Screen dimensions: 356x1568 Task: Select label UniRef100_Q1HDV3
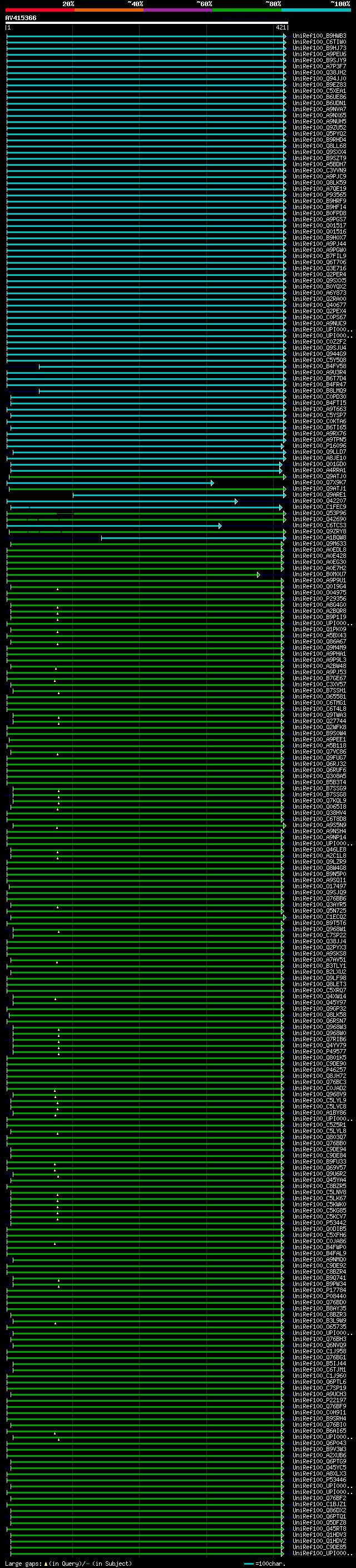(x=319, y=1535)
